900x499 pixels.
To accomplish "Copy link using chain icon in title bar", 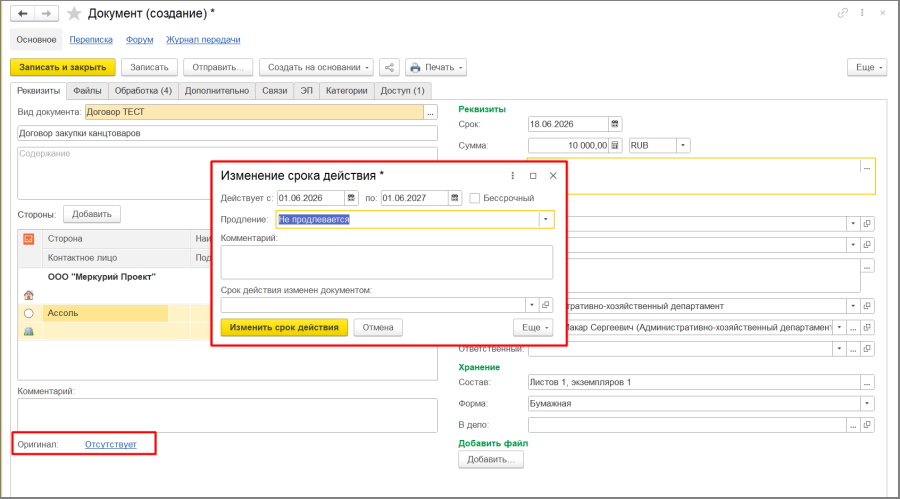I will [843, 13].
